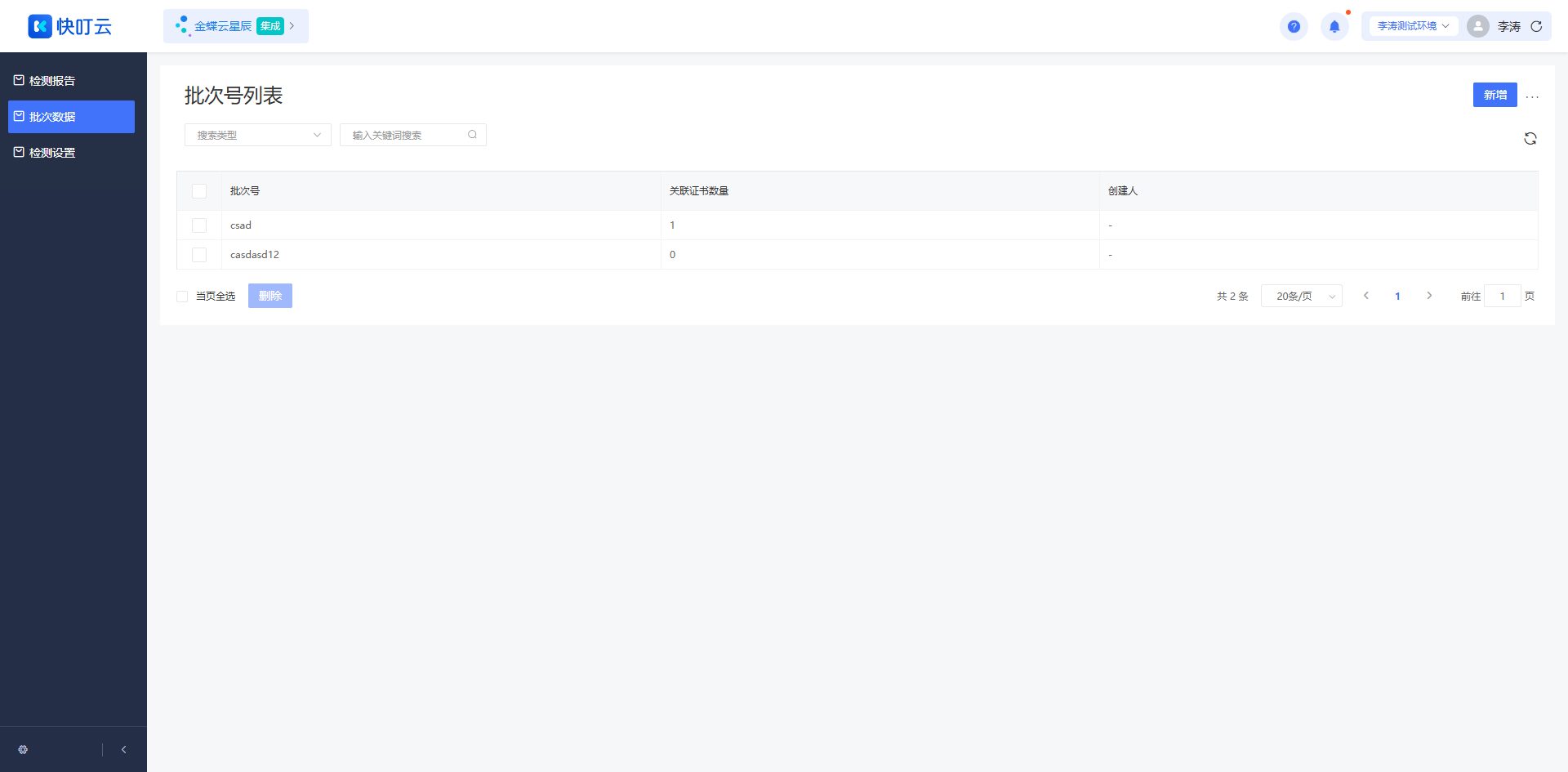Click the refresh icon beside 李涛
1568x772 pixels.
(x=1536, y=26)
